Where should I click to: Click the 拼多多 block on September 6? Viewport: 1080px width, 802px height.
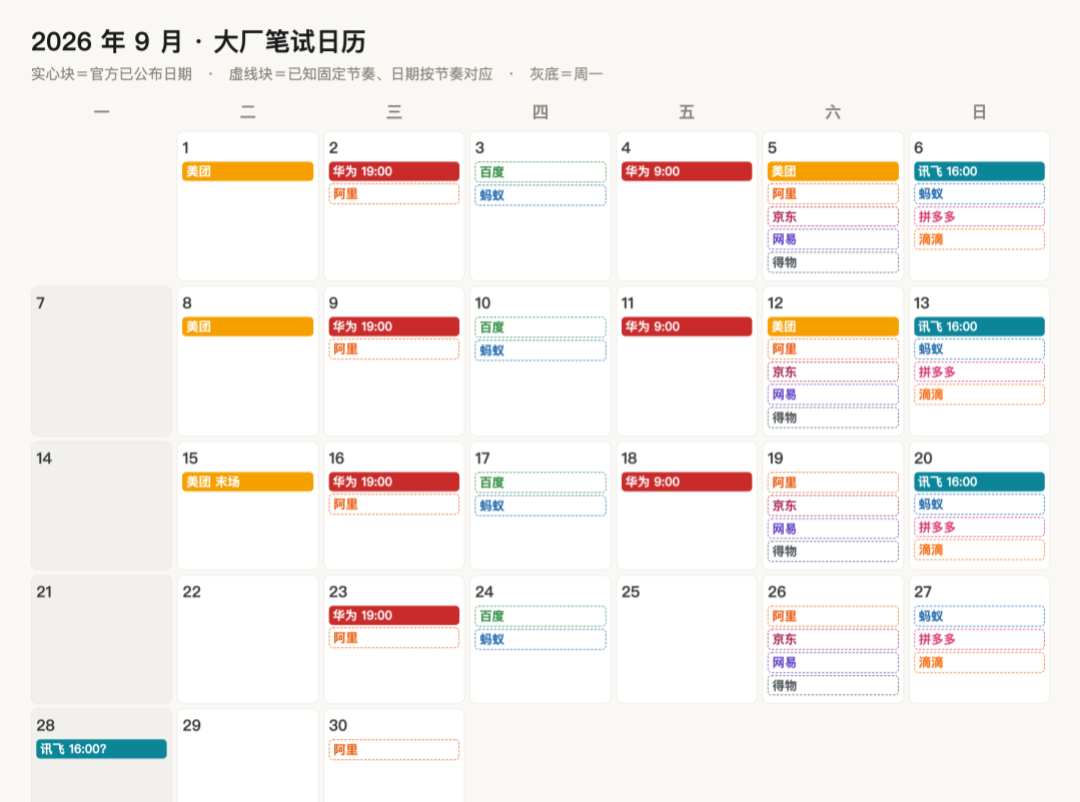click(979, 216)
